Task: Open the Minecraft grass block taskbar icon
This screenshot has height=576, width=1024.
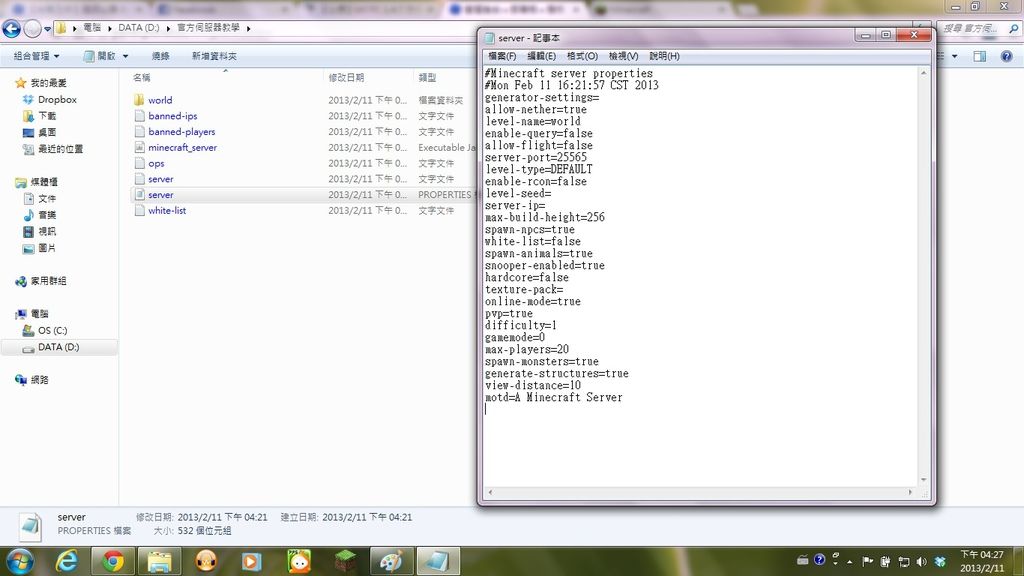Action: pyautogui.click(x=345, y=561)
